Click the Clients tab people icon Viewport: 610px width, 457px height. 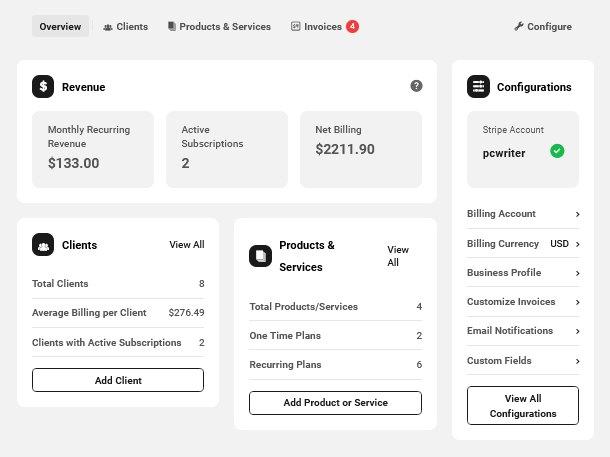point(108,27)
